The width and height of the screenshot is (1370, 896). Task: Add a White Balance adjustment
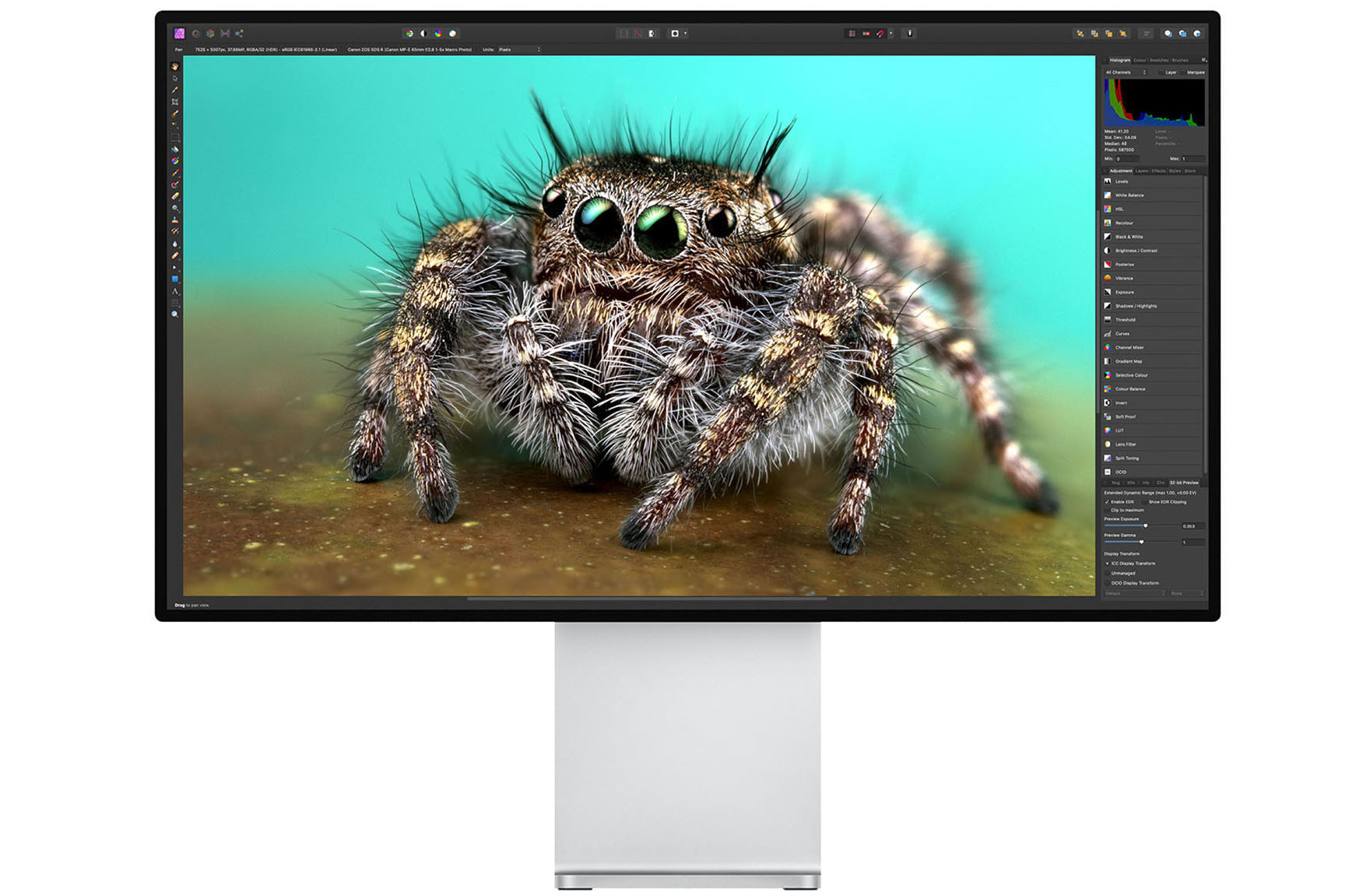point(1129,195)
